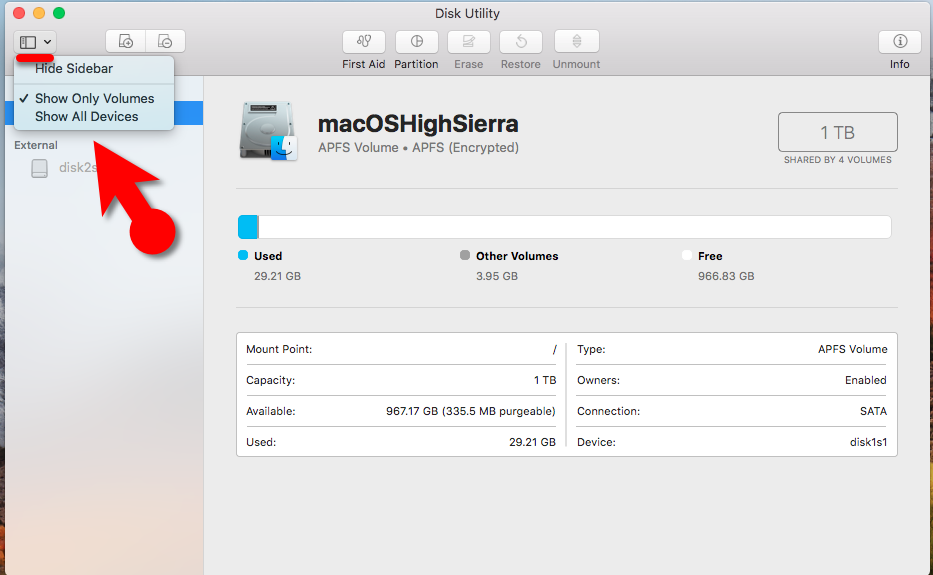Open the Info panel
933x575 pixels.
point(900,42)
